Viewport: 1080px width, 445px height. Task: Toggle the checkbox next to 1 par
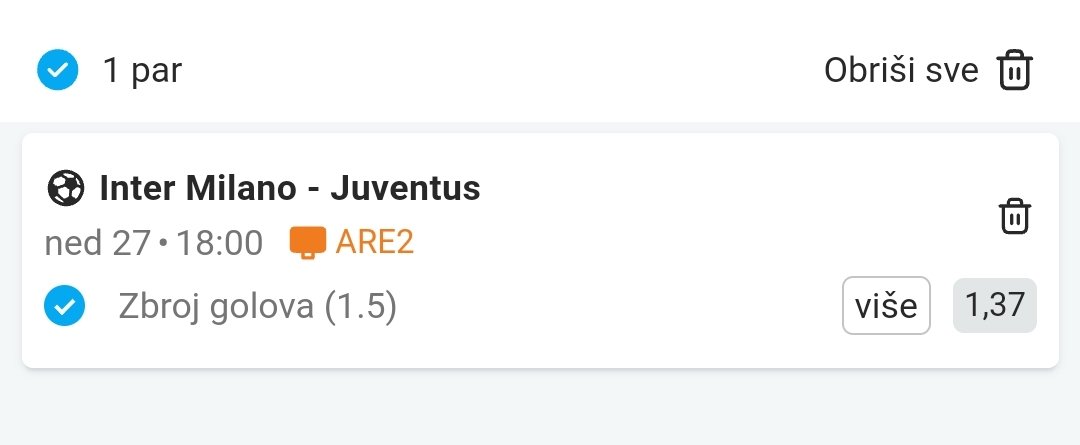click(x=57, y=71)
